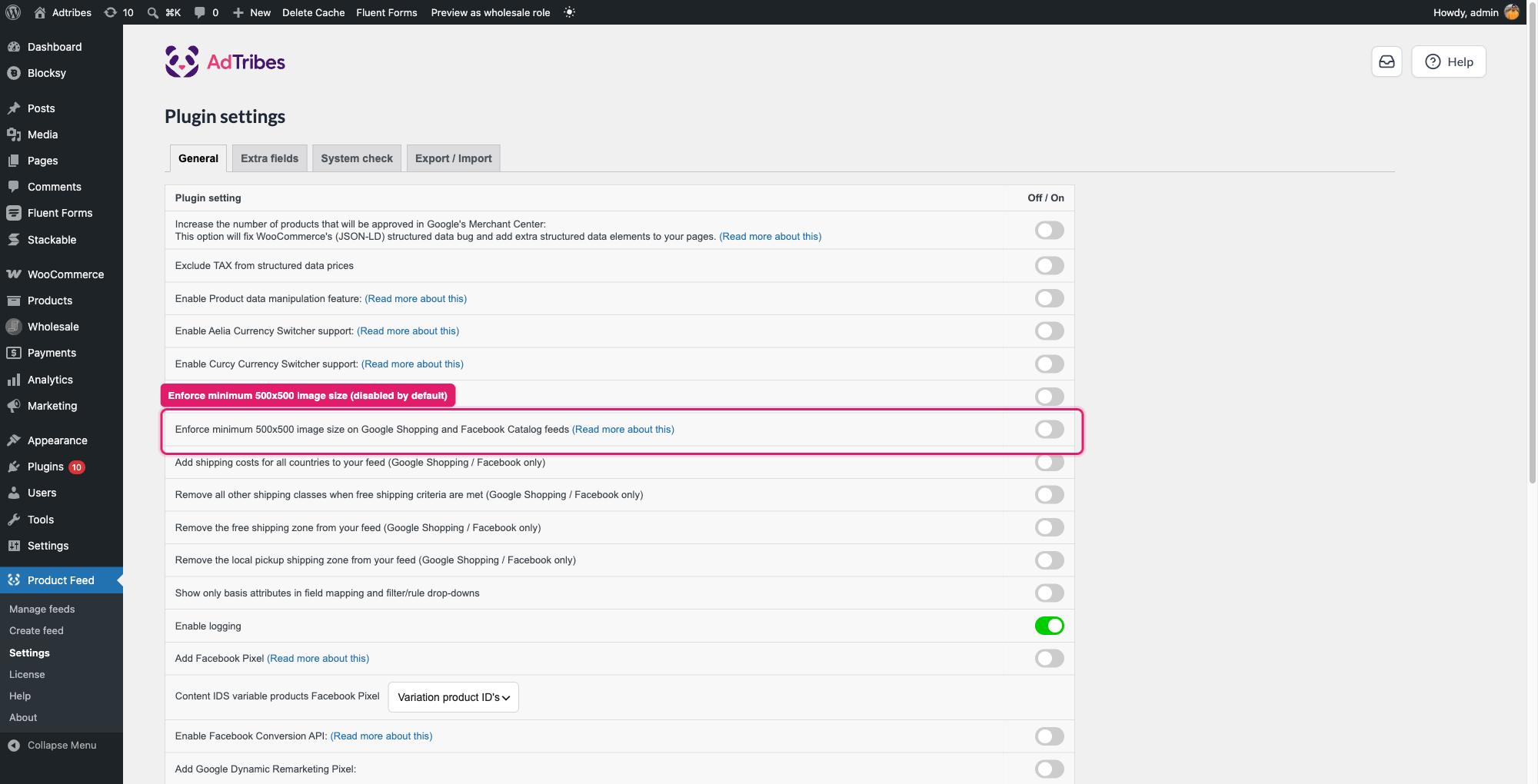Switch to the System check tab
The width and height of the screenshot is (1538, 784).
point(357,158)
